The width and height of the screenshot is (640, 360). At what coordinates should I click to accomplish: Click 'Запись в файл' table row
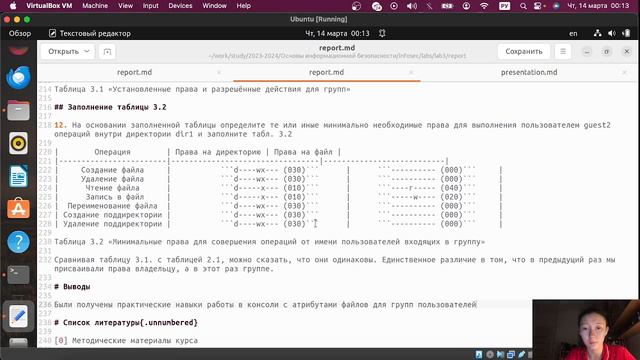[x=278, y=197]
